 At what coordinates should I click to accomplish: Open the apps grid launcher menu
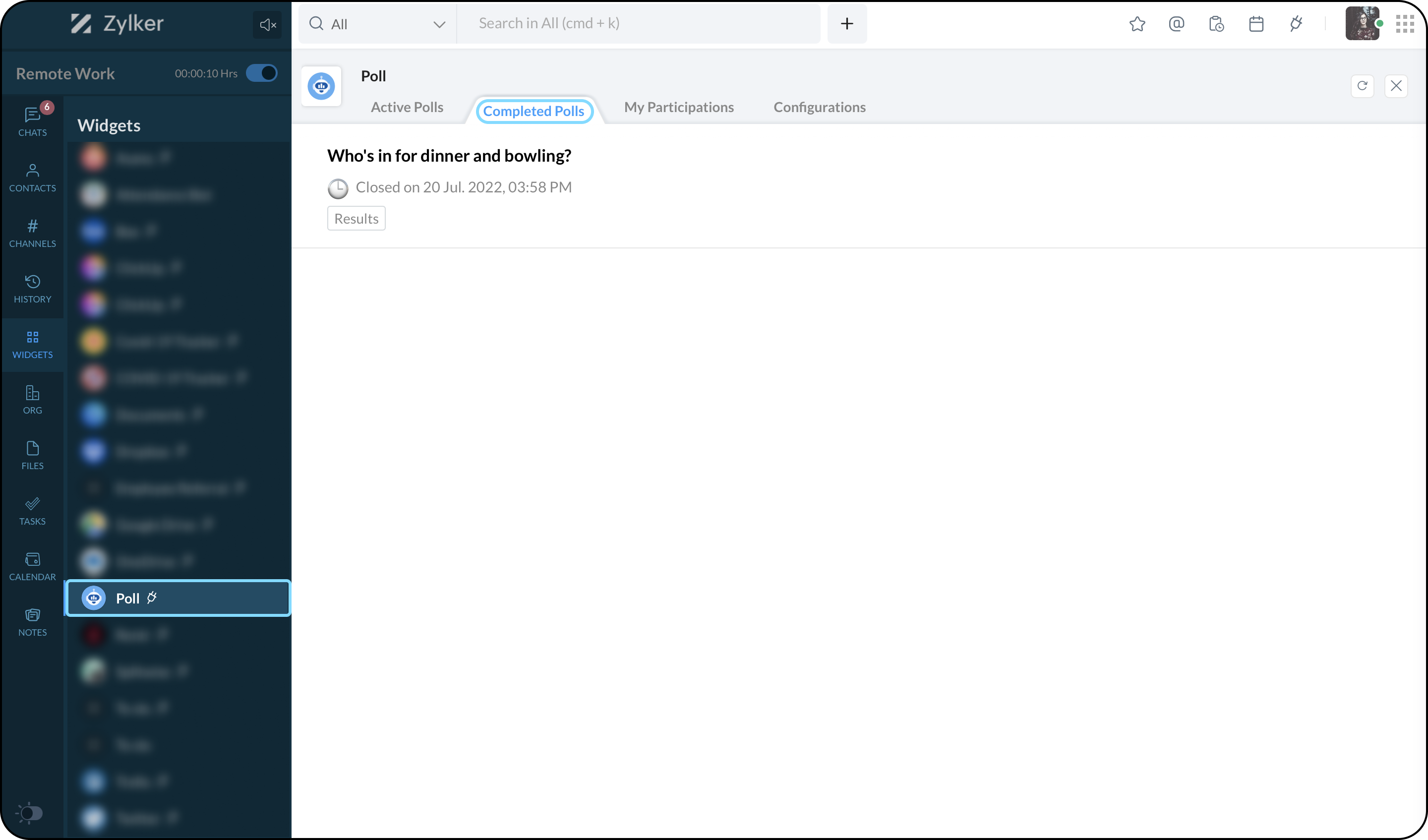point(1405,24)
